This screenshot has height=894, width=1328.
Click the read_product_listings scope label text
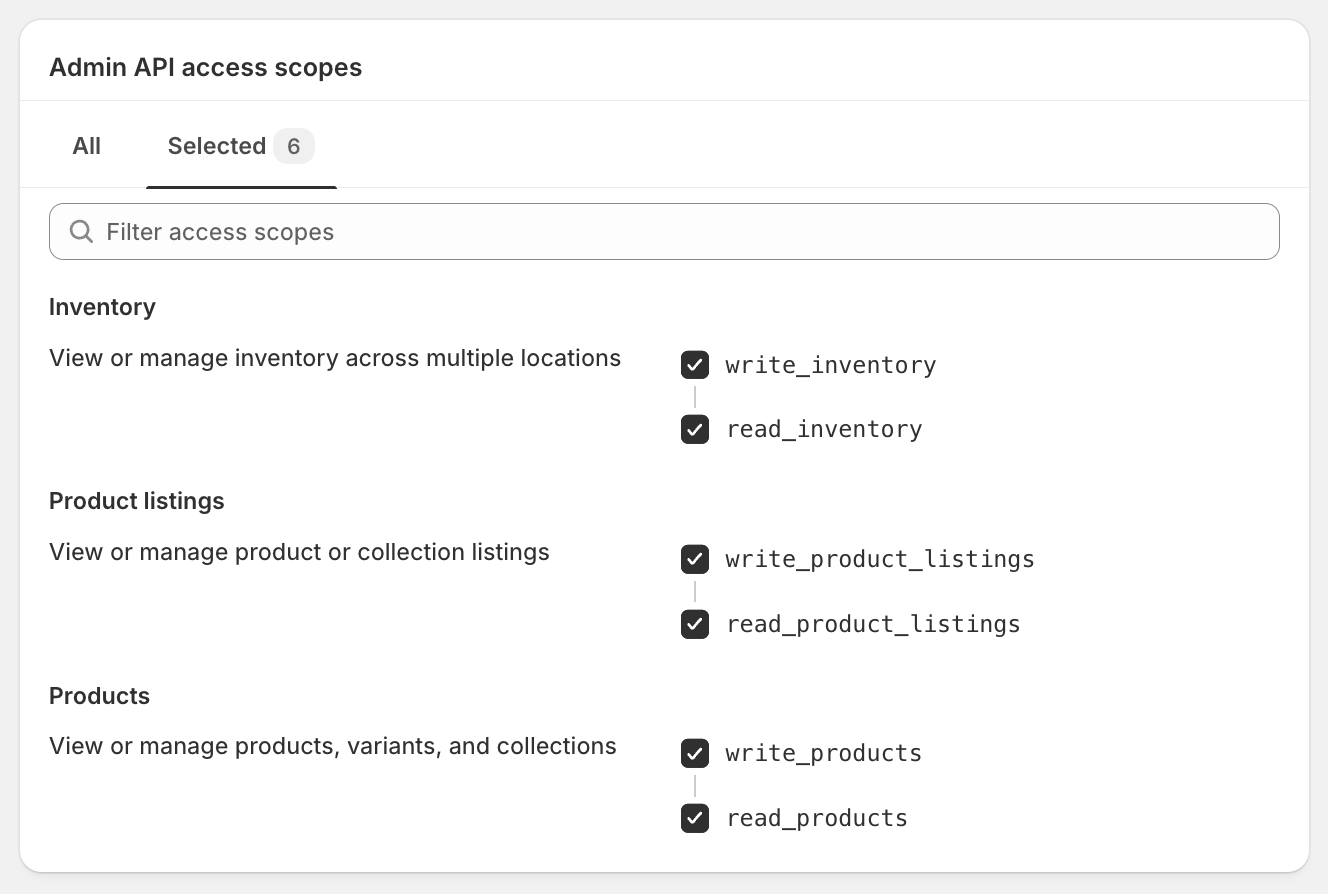(873, 624)
